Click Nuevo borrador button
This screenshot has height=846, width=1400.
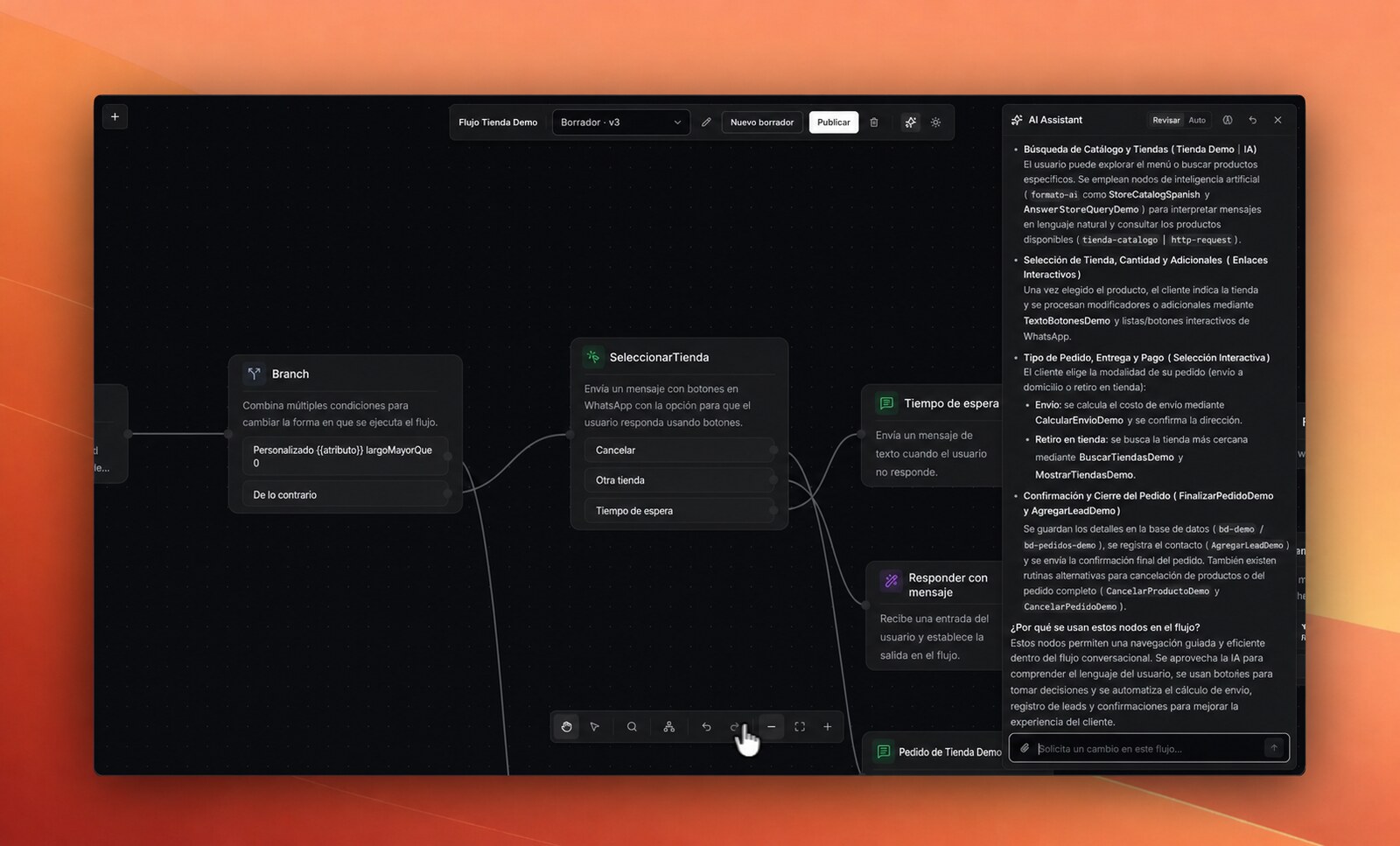pyautogui.click(x=762, y=122)
